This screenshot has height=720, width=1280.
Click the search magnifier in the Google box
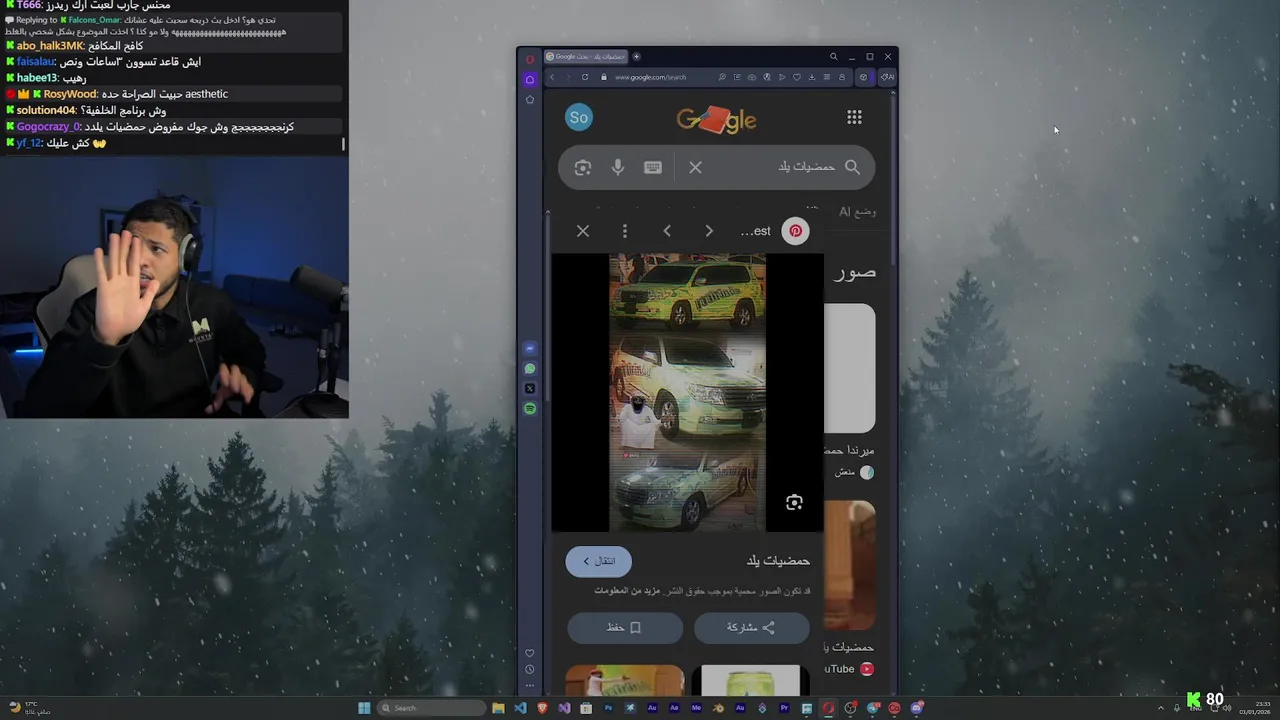coord(852,167)
